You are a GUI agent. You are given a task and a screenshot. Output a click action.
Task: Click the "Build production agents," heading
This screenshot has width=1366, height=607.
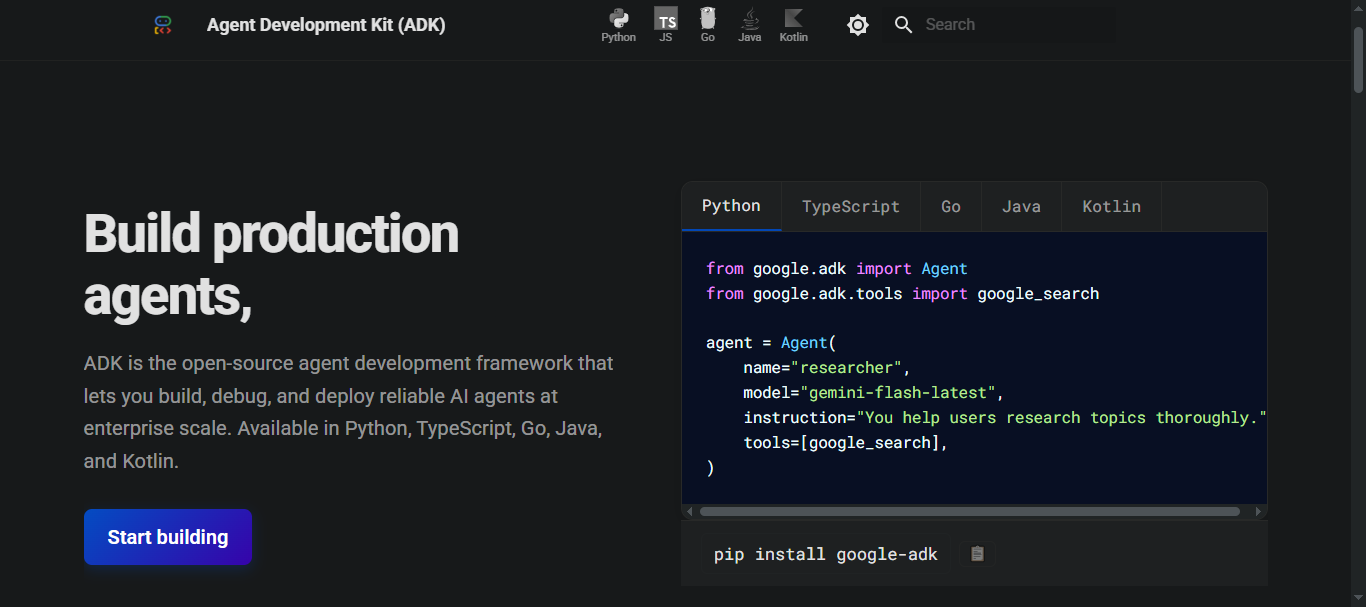[x=271, y=264]
